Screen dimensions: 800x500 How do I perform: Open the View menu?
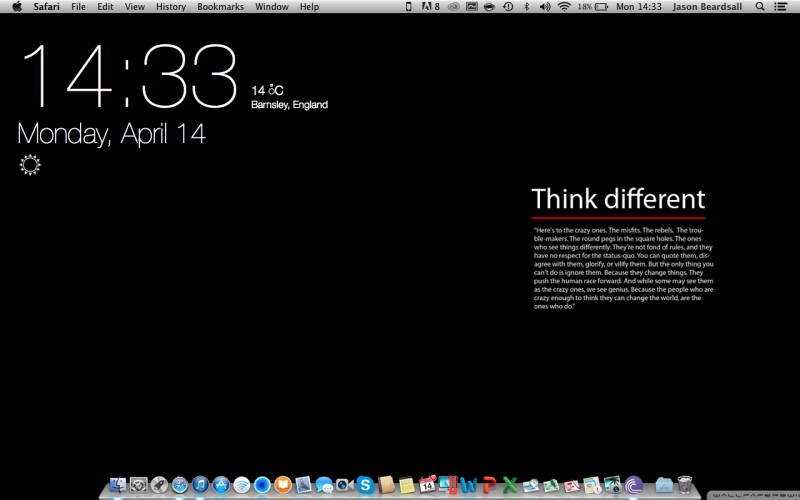[x=135, y=7]
